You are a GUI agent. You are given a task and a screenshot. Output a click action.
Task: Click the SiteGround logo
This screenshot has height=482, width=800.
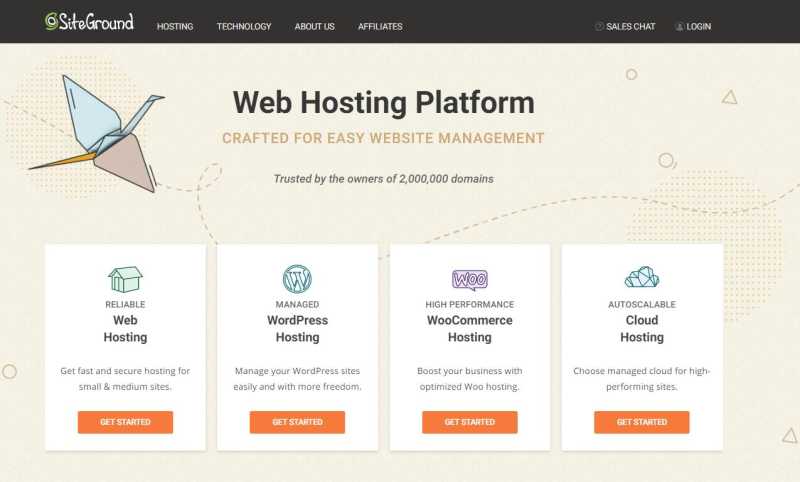89,21
